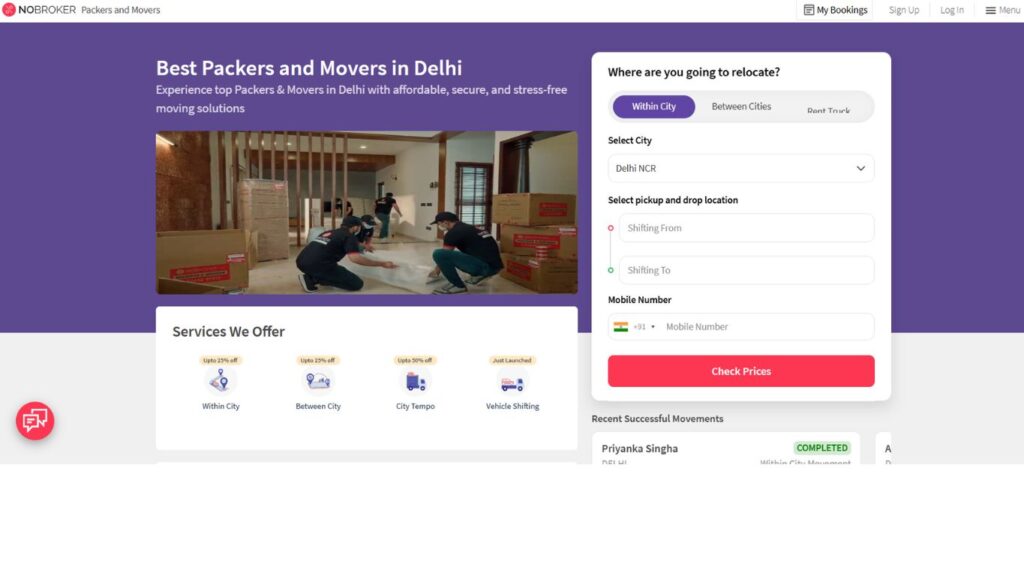Click the Check Prices button
Screen dimensions: 1024x576
741,371
